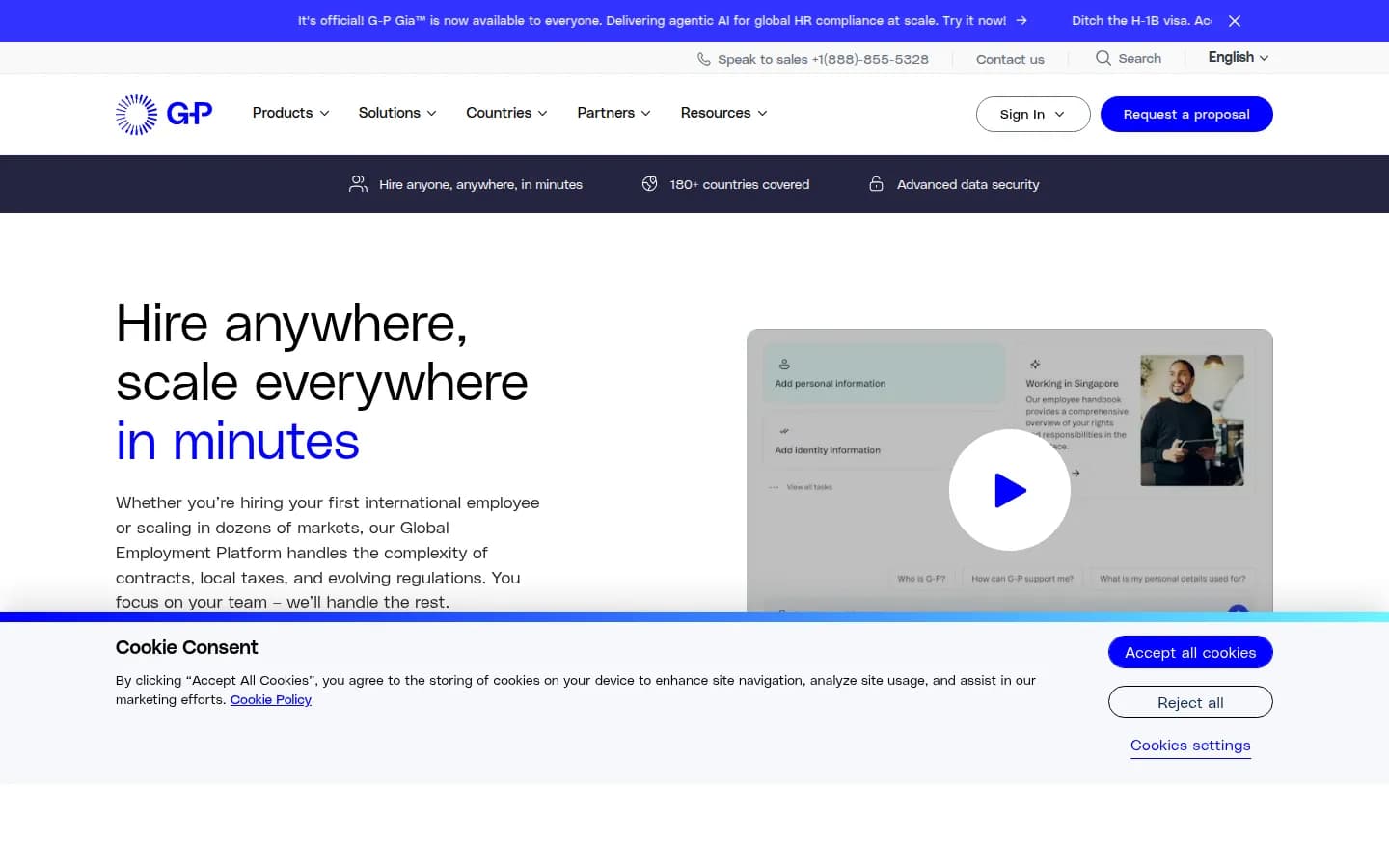Click the lock icon for data security
The width and height of the screenshot is (1389, 868).
(x=876, y=183)
